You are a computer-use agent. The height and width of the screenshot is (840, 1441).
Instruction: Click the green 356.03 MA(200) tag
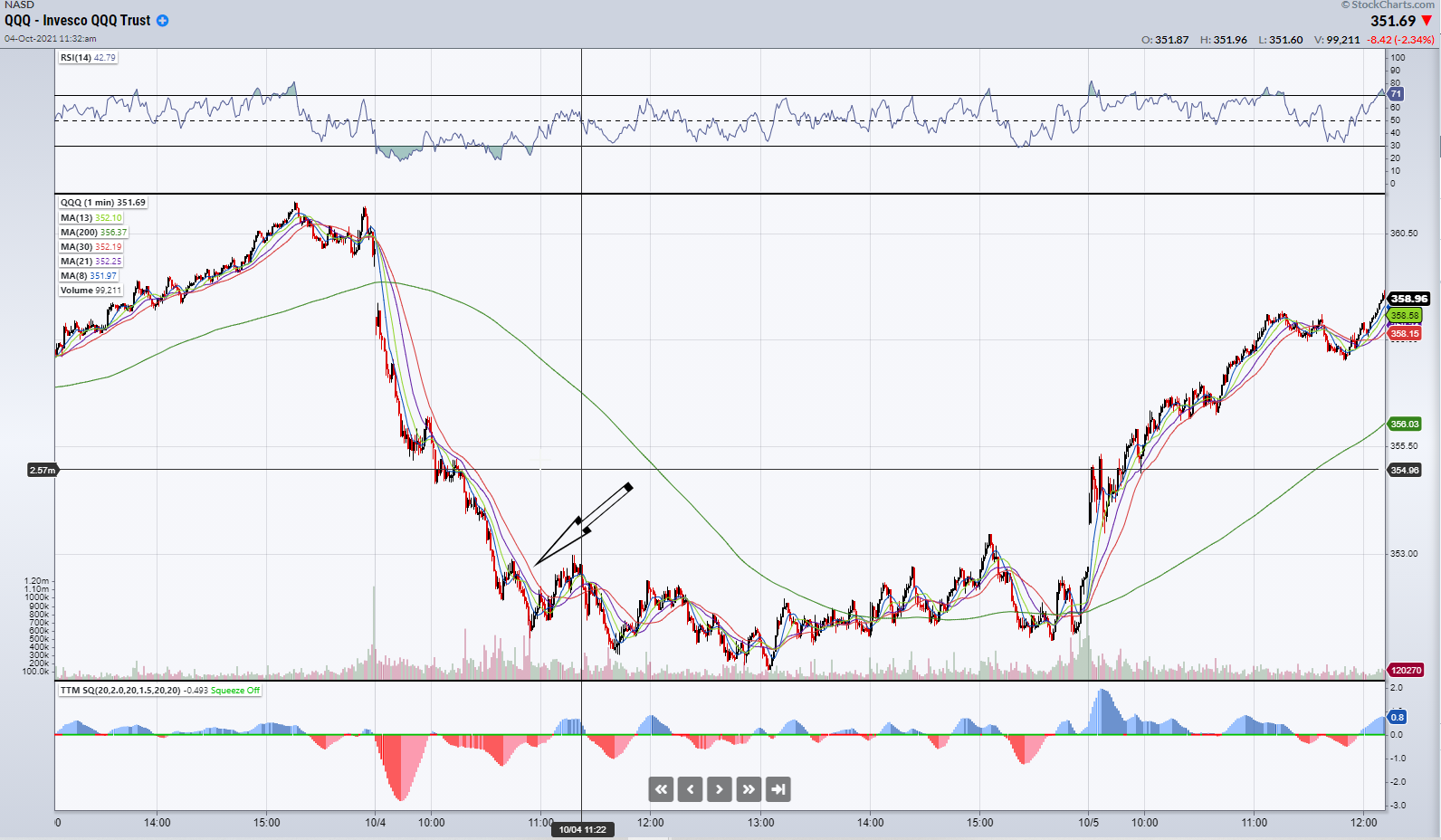1405,424
